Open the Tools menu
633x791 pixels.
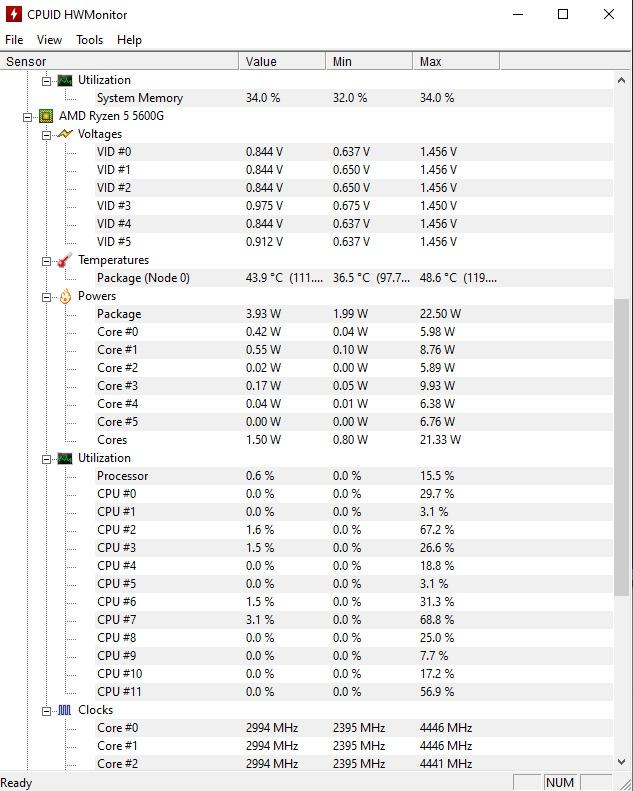(x=89, y=40)
